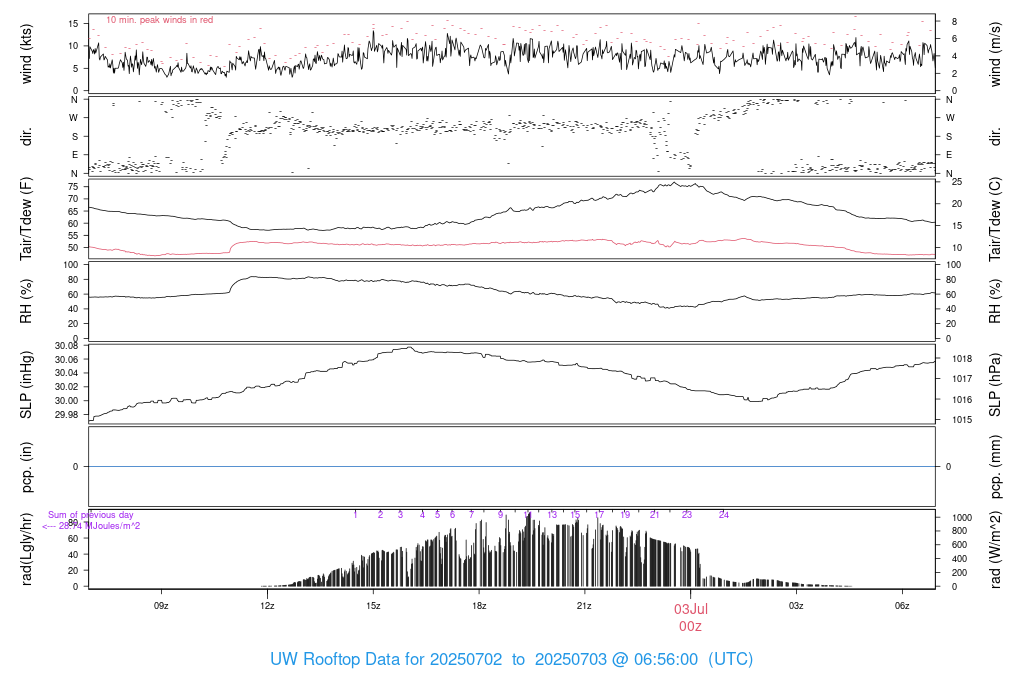Click the purple hour '13' radiation label
Image resolution: width=1024 pixels, height=700 pixels.
(x=552, y=515)
